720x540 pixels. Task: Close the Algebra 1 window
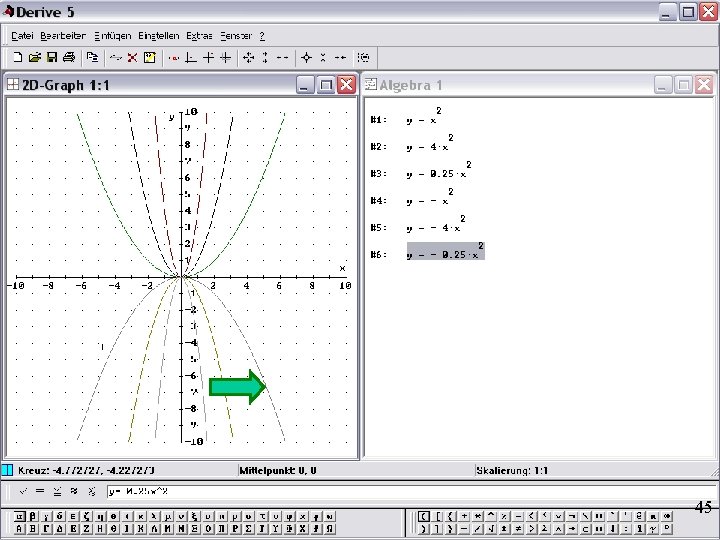[704, 85]
